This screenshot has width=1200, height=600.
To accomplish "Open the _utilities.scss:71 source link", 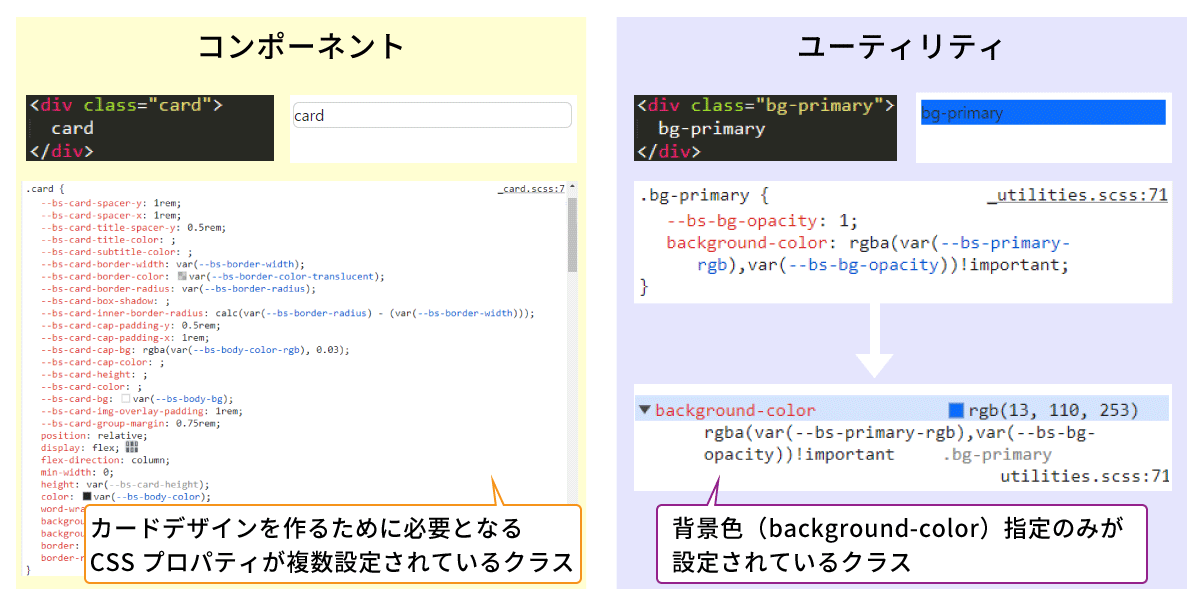I will coord(1077,196).
